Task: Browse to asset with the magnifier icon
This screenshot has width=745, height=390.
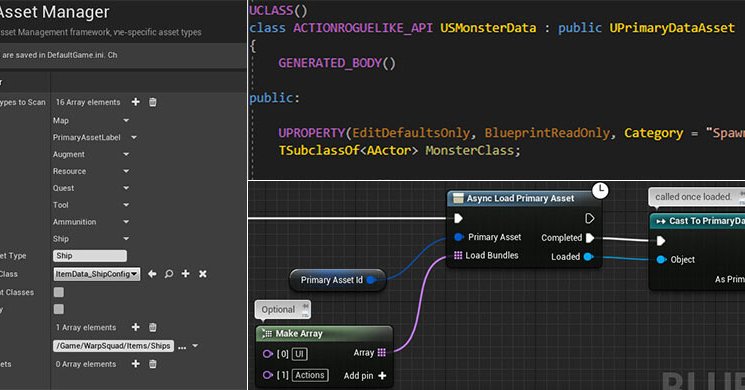Action: tap(169, 274)
